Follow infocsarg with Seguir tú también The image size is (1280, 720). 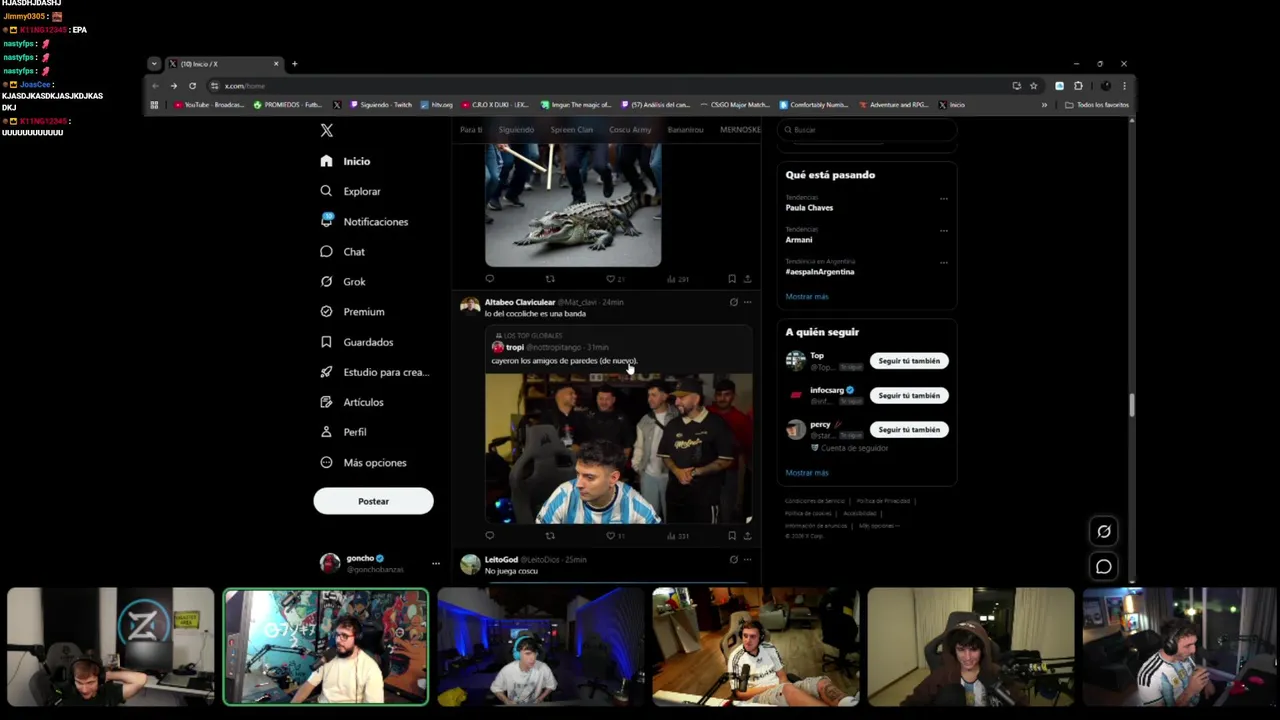[x=908, y=396]
